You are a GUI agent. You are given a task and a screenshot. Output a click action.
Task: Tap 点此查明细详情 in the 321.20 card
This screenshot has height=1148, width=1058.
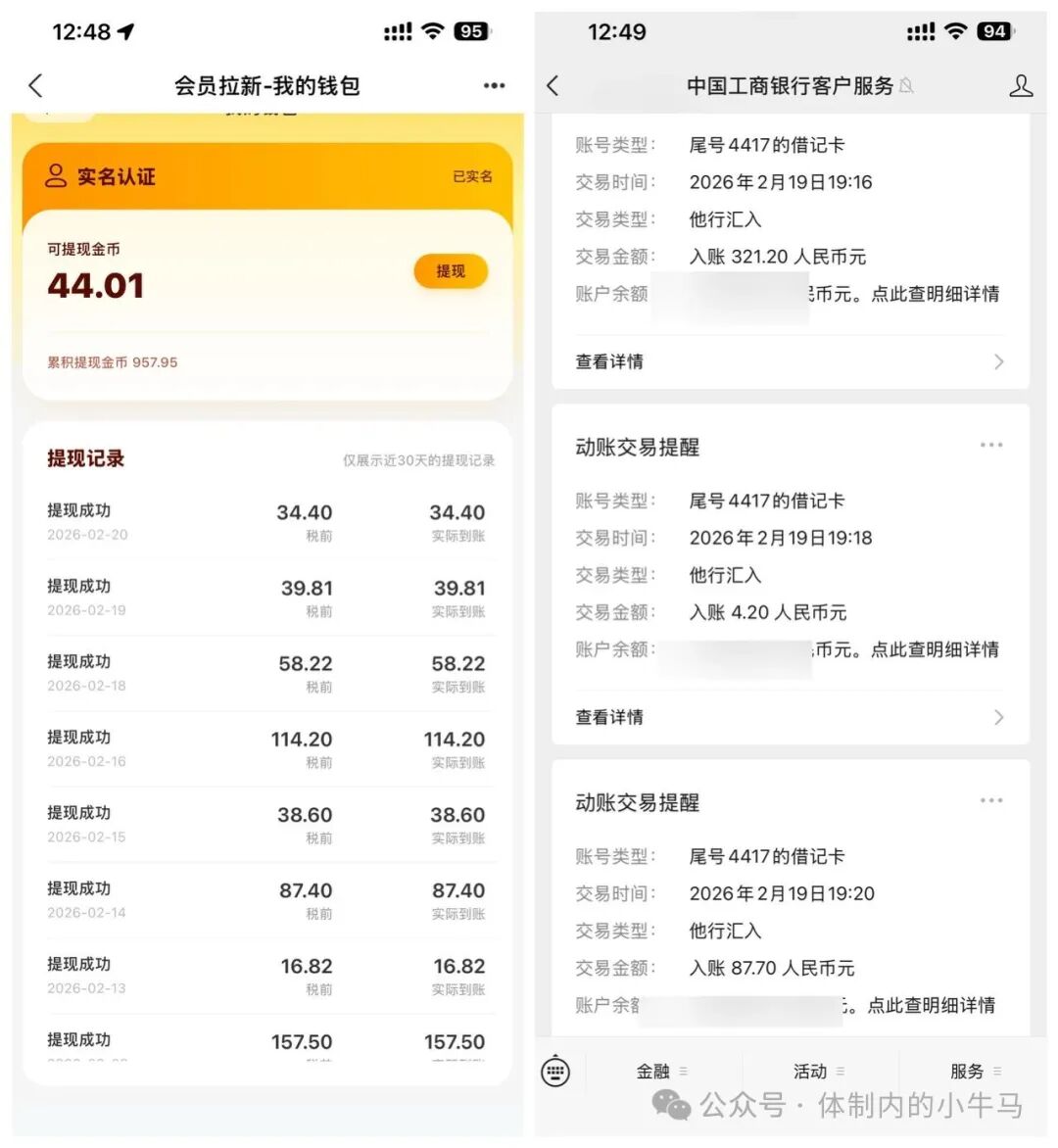click(x=935, y=294)
